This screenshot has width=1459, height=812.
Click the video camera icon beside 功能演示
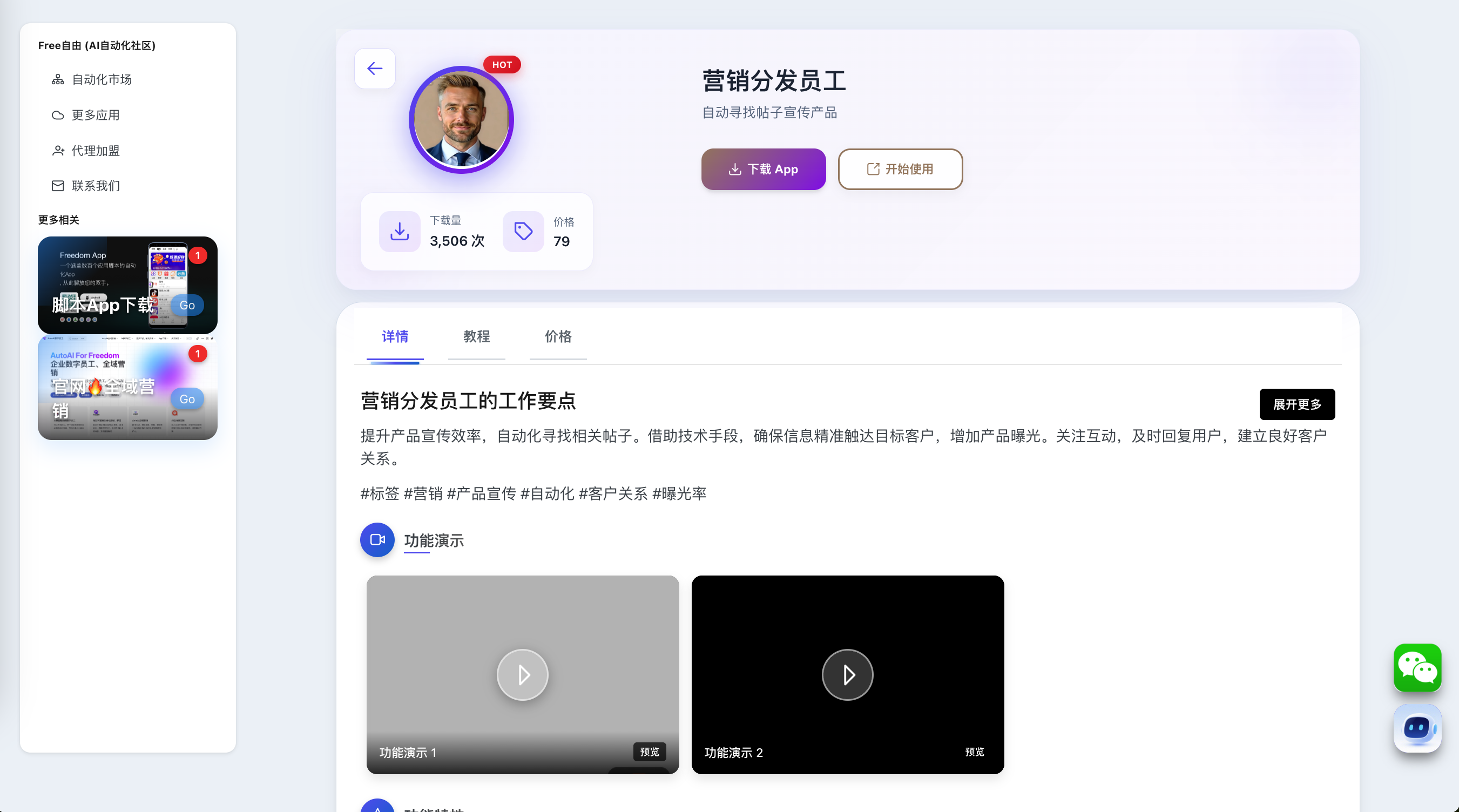[377, 540]
